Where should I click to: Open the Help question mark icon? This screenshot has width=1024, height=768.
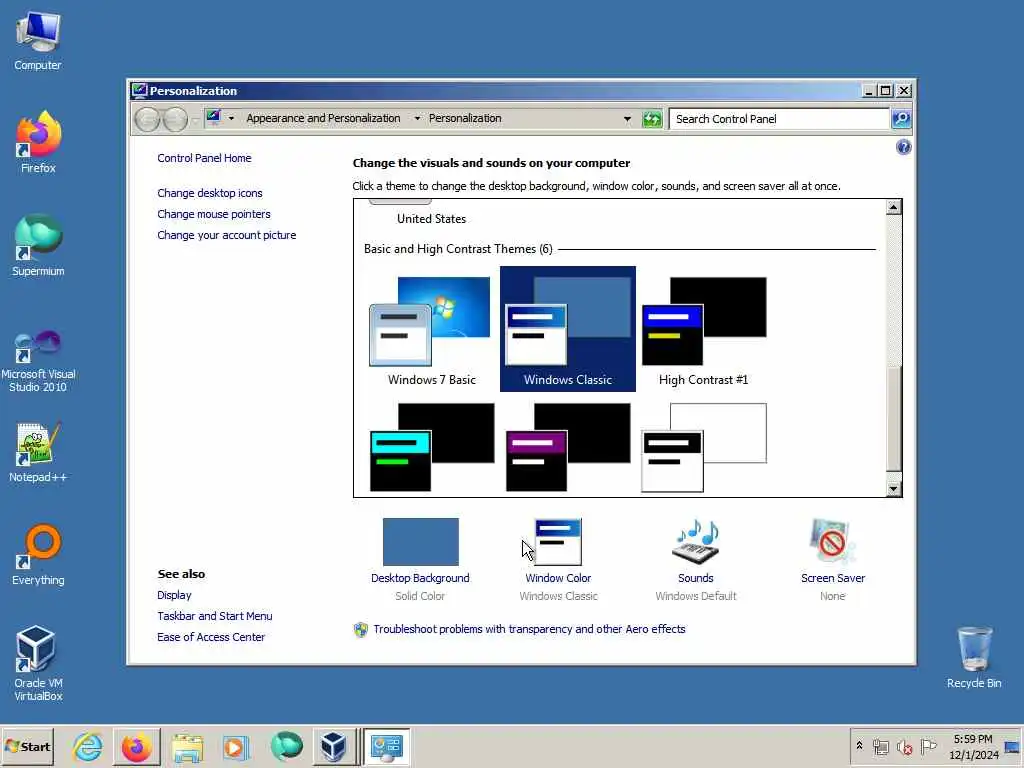click(x=903, y=147)
